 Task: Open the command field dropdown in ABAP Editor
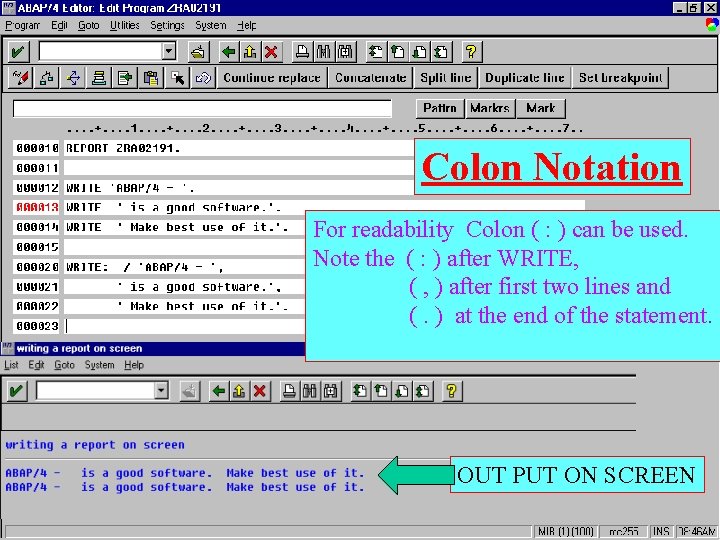click(x=169, y=51)
